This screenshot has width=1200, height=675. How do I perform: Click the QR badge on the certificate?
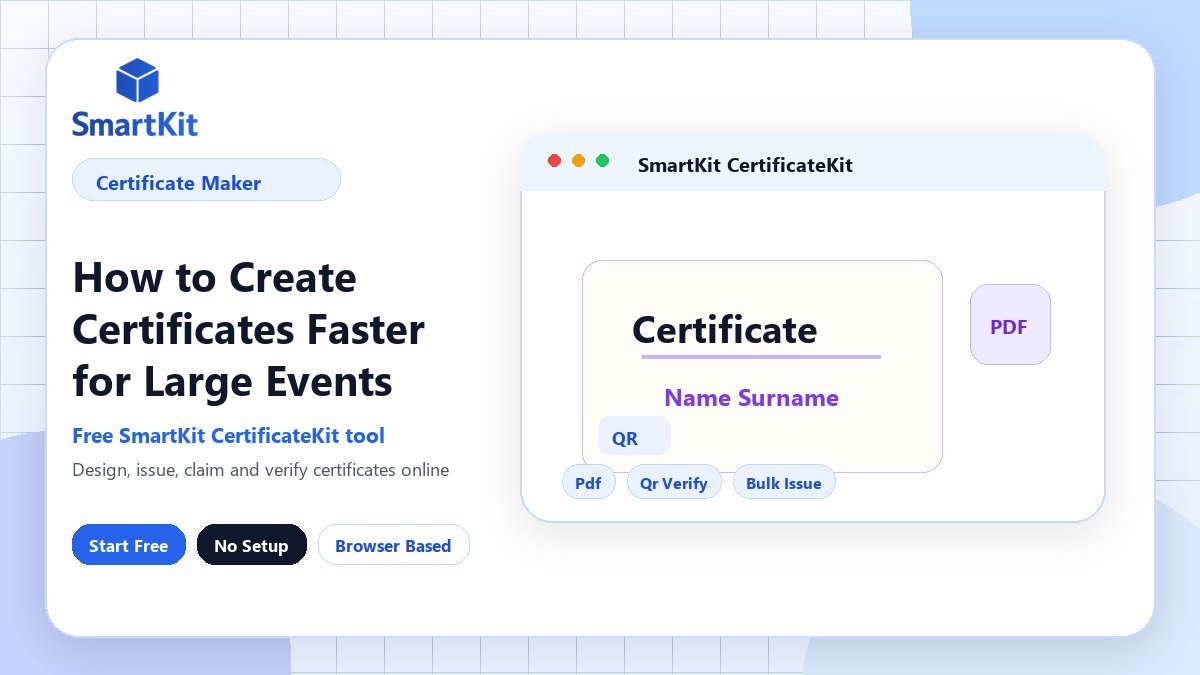pos(634,436)
